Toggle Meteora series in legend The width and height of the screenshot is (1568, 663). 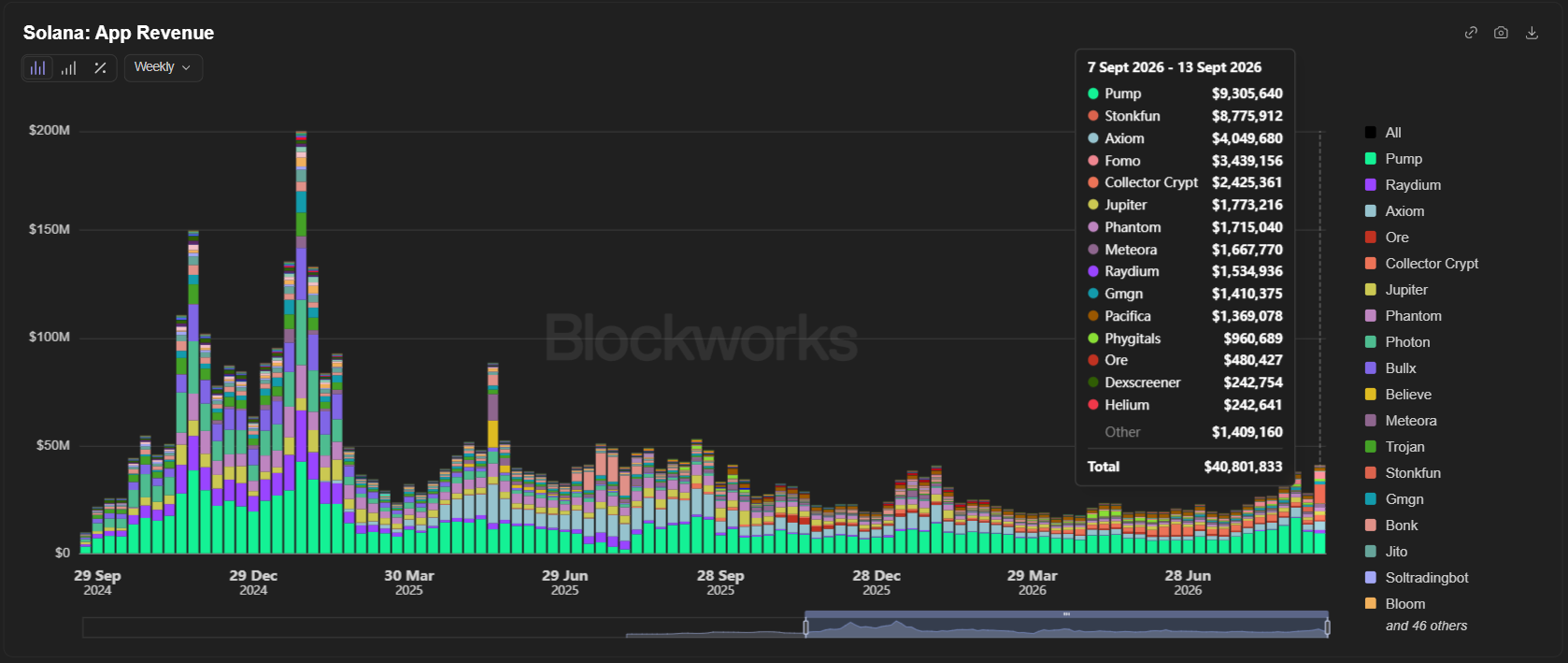[x=1401, y=421]
